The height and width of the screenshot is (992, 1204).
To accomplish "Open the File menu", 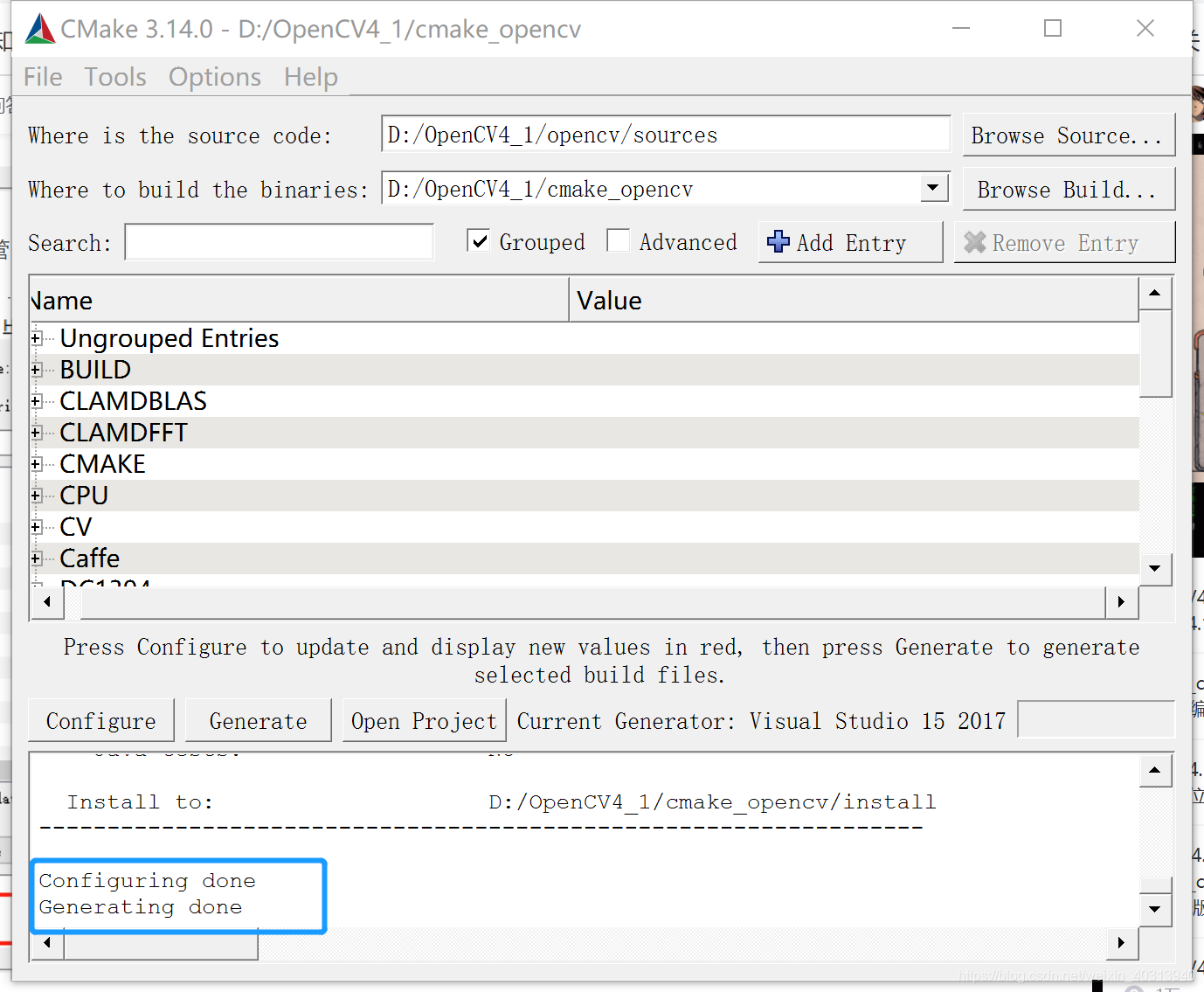I will pos(43,77).
